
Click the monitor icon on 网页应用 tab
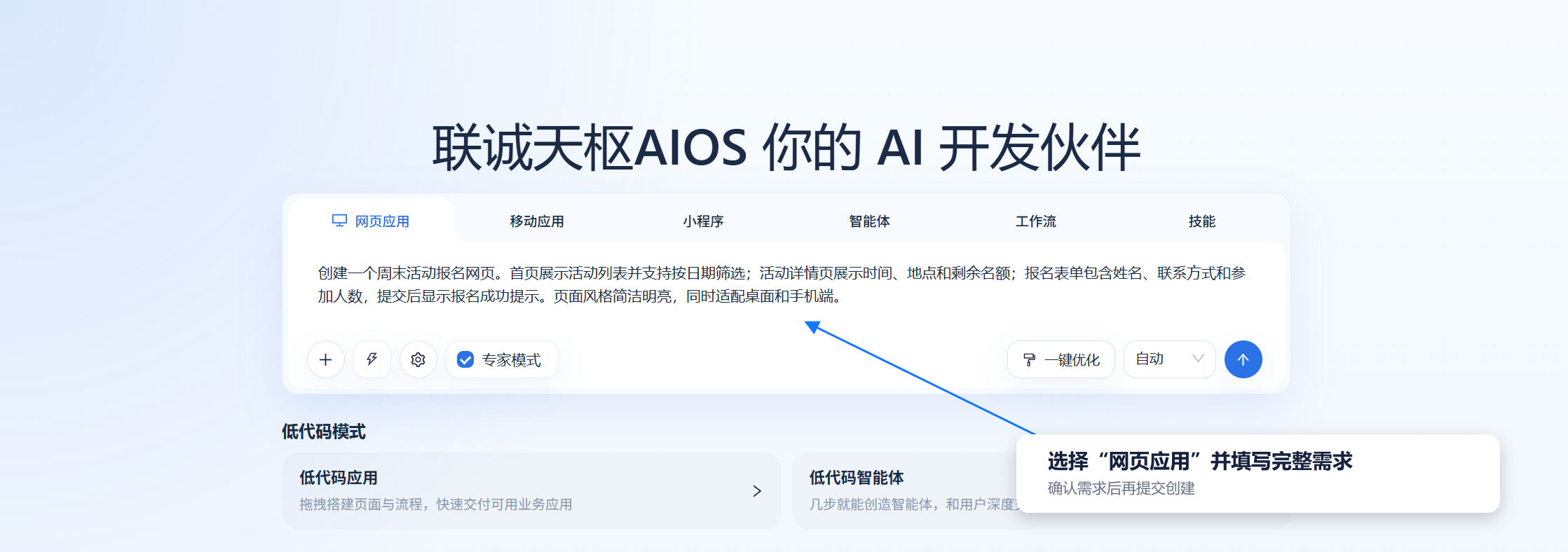(x=339, y=221)
